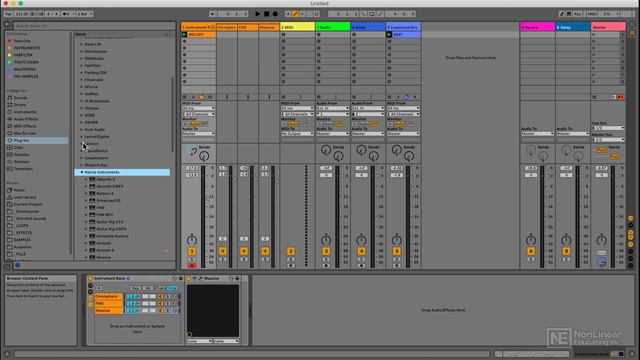Select FM8 chain in Instrument Rack
This screenshot has width=640, height=360.
(108, 304)
